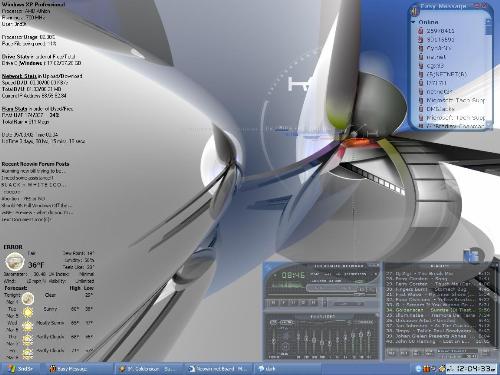The image size is (500, 375).
Task: Click the 60 Hz equalizer band slider
Action: pos(298,341)
